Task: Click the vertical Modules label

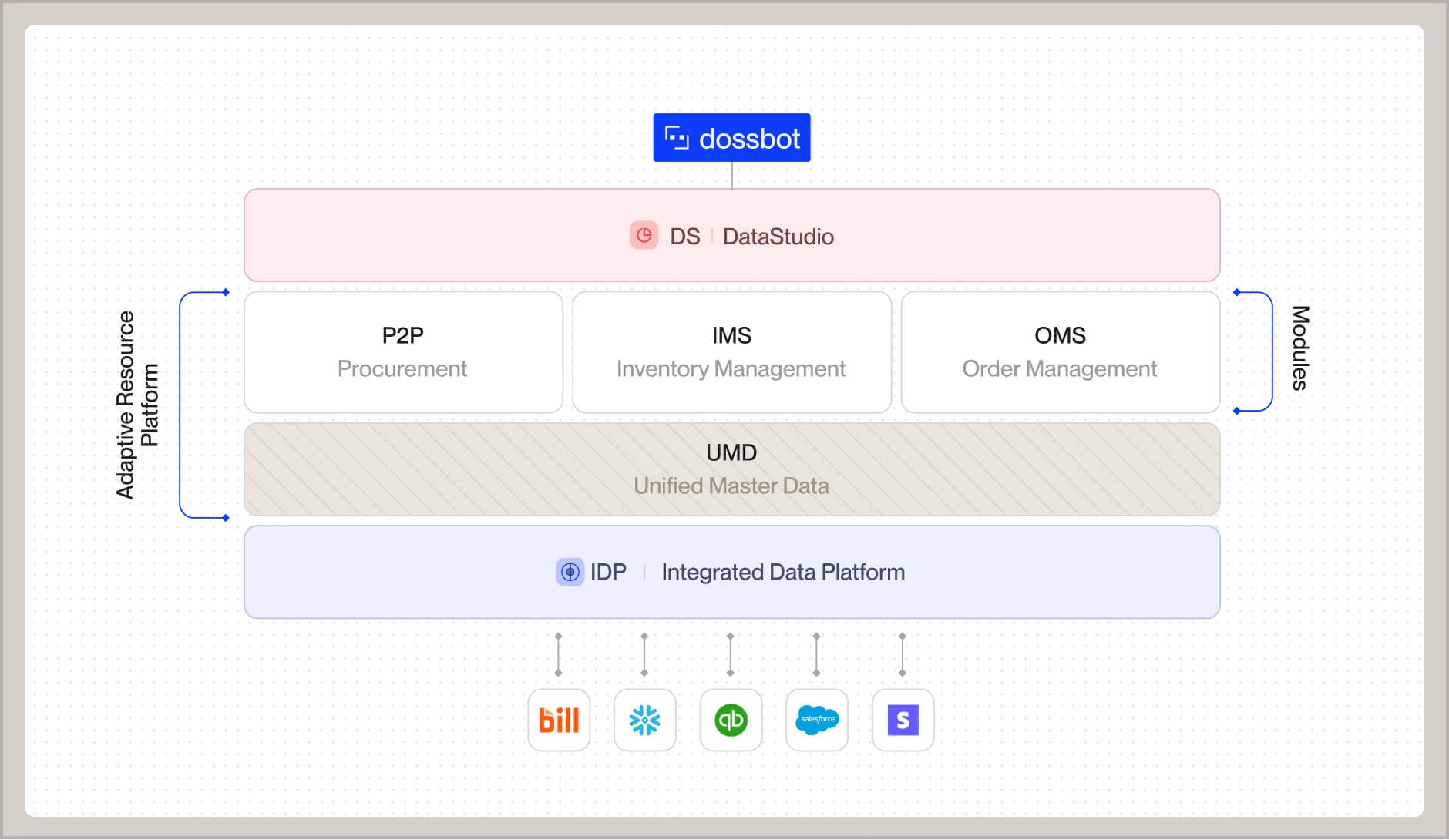Action: [1300, 348]
